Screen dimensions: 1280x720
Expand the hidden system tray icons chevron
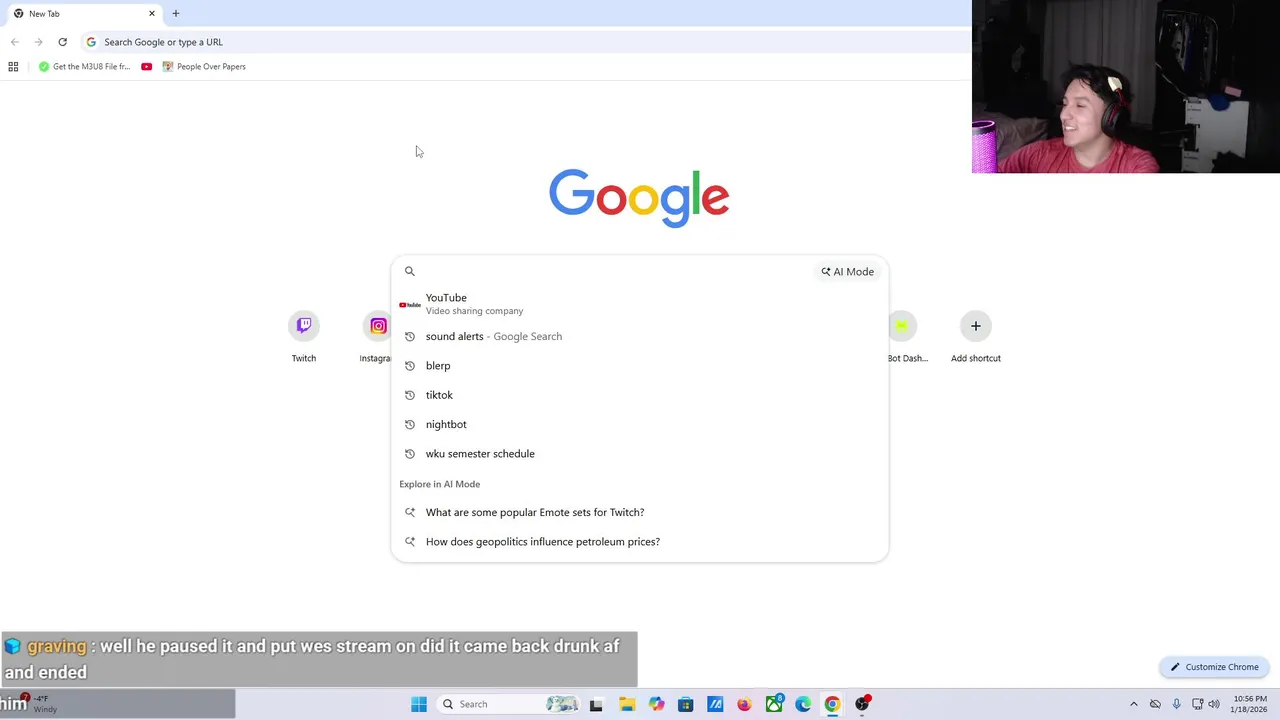tap(1133, 704)
